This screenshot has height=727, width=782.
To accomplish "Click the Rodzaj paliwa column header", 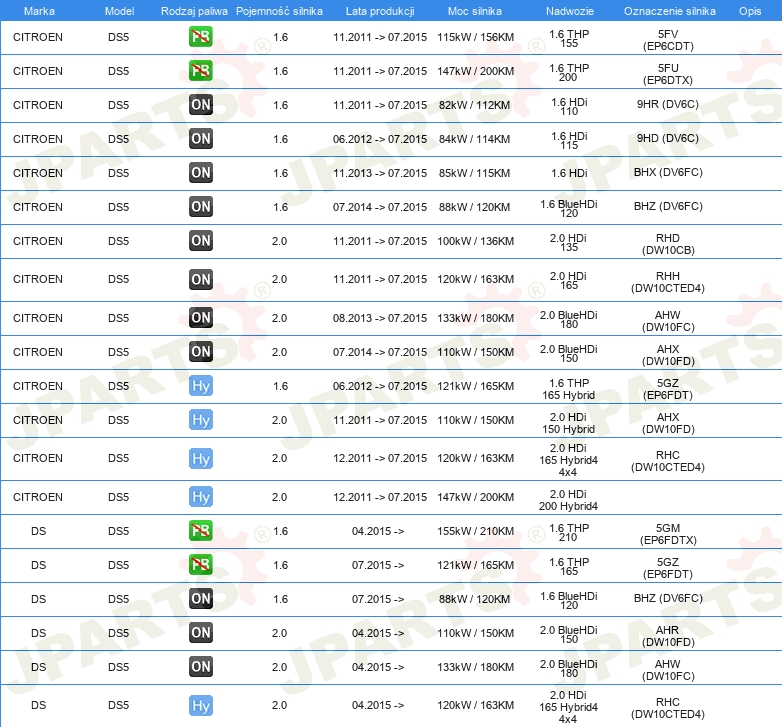I will (194, 10).
